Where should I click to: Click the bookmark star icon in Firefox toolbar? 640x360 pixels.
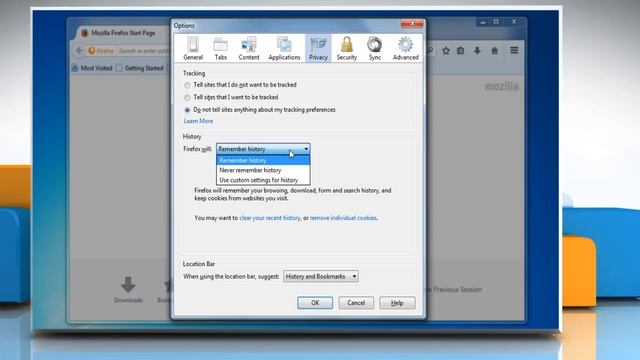(x=446, y=51)
